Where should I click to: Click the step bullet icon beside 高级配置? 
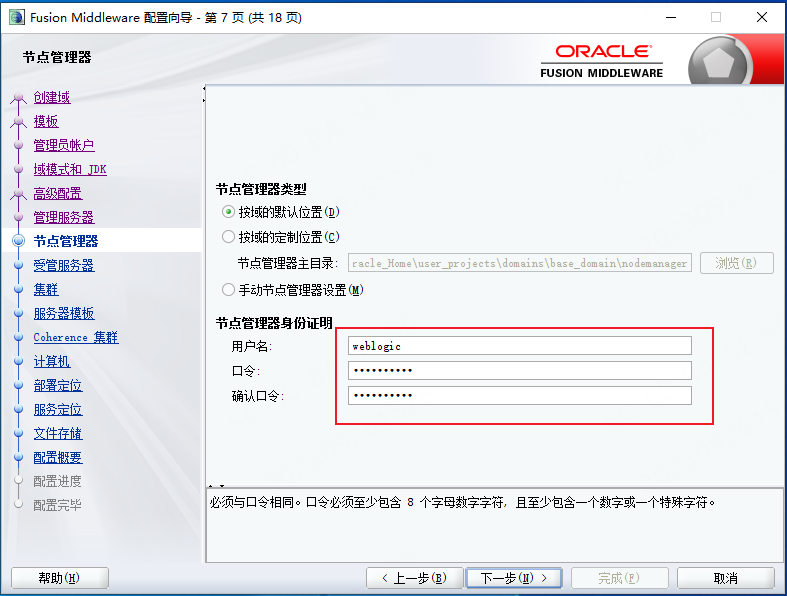(19, 193)
